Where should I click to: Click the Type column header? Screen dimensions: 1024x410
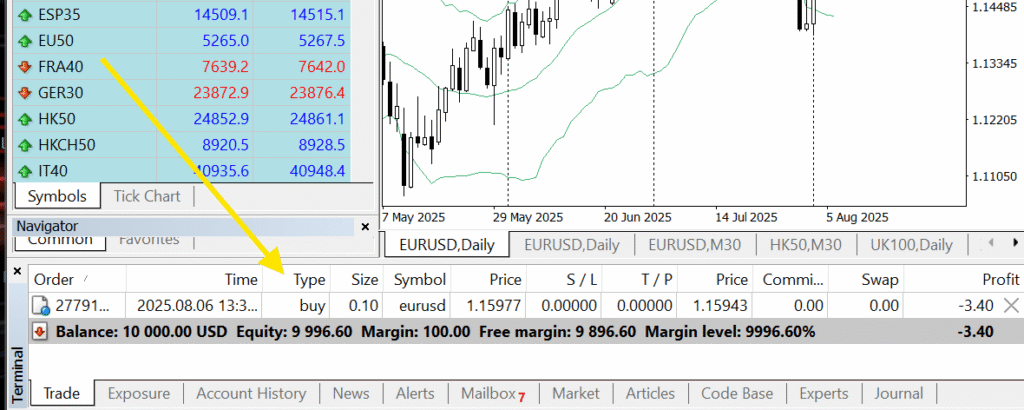tap(309, 280)
